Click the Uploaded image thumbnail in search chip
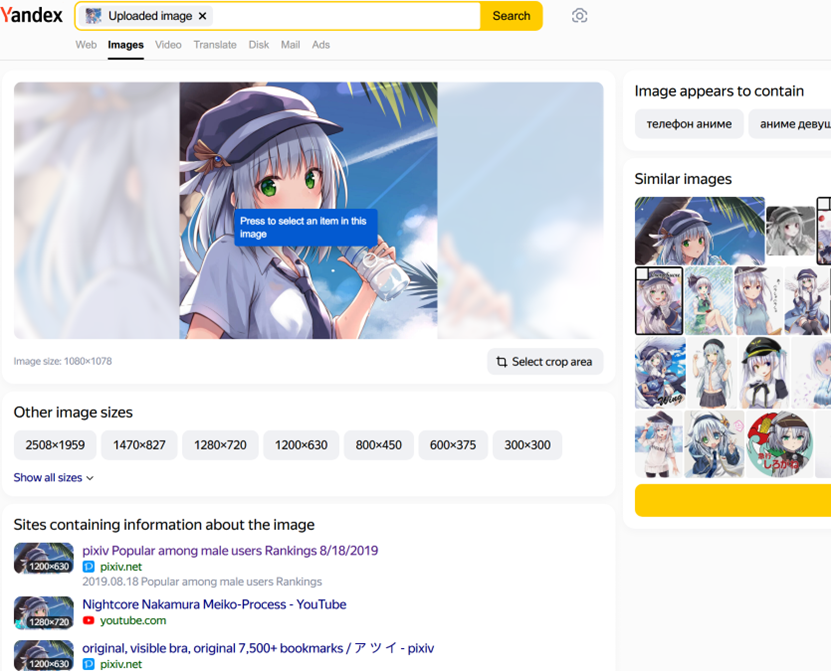This screenshot has width=831, height=671. 93,16
